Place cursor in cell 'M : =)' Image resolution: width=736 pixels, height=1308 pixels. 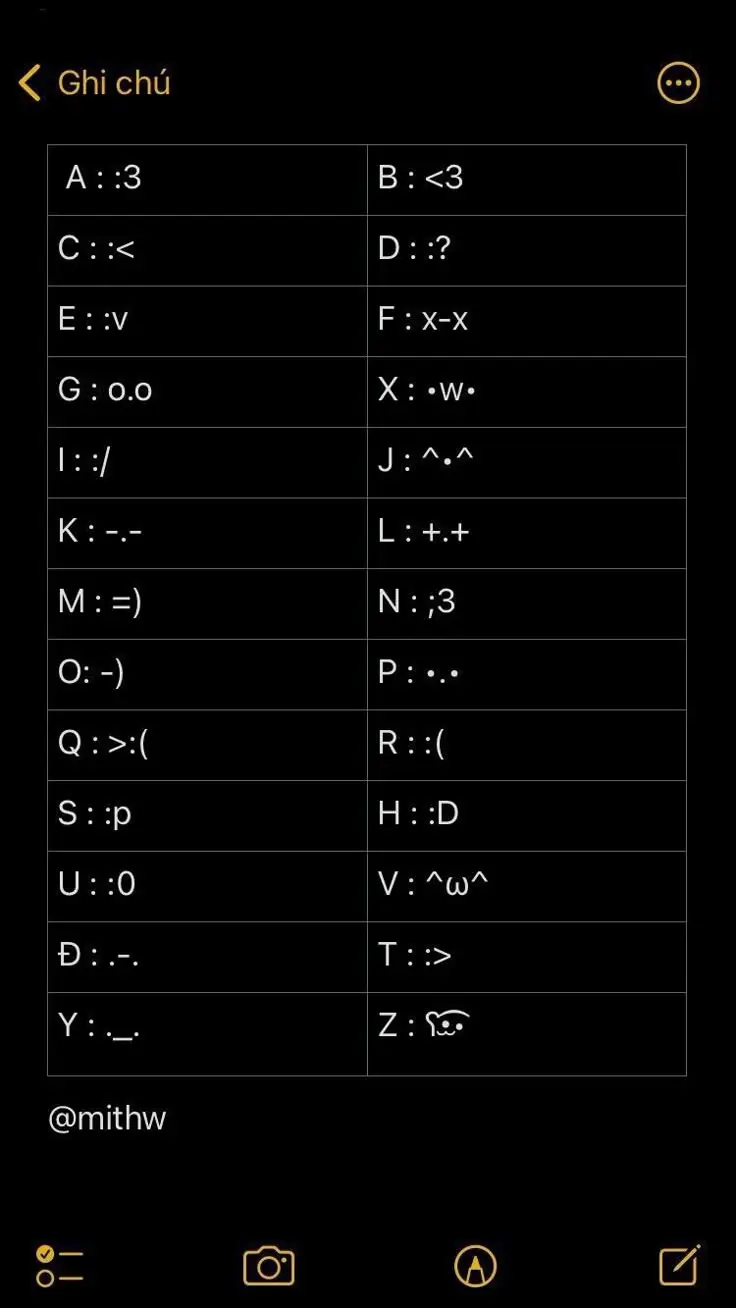207,604
